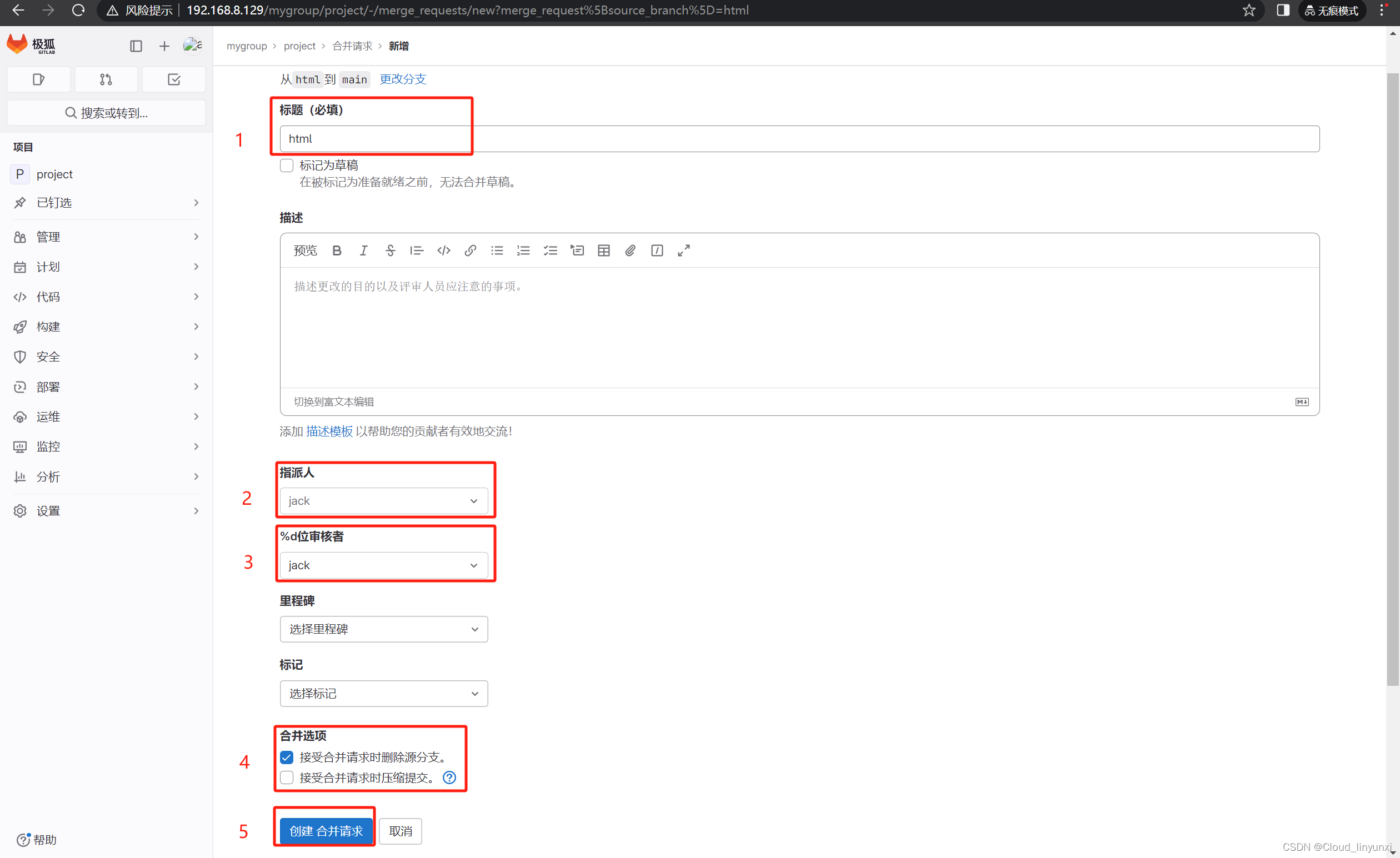Enable 接受合并请求时压缩提交
1400x858 pixels.
click(287, 777)
